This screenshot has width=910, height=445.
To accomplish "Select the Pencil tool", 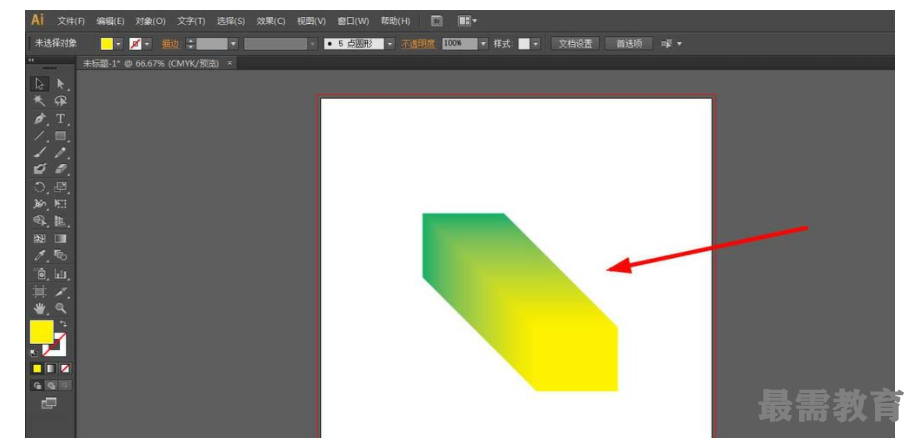I will coord(61,153).
